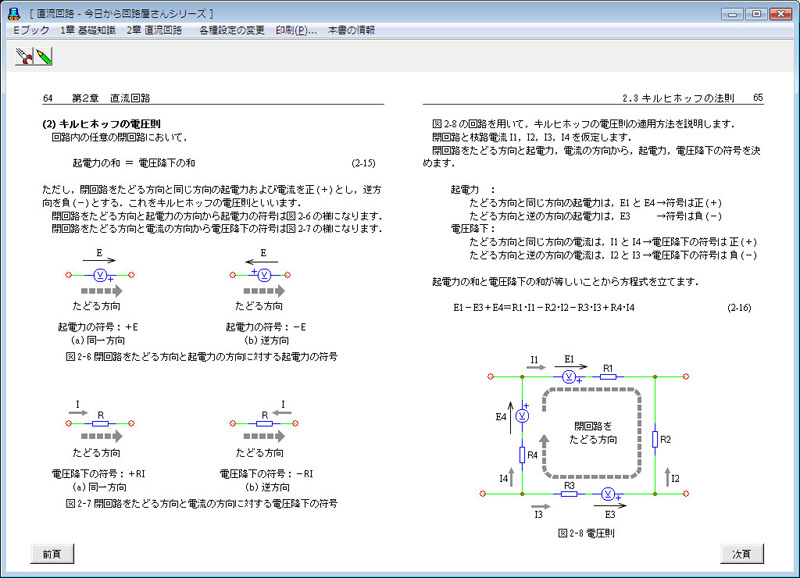Click the label 電圧降下の符号：−RI
The image size is (800, 578).
click(x=266, y=474)
